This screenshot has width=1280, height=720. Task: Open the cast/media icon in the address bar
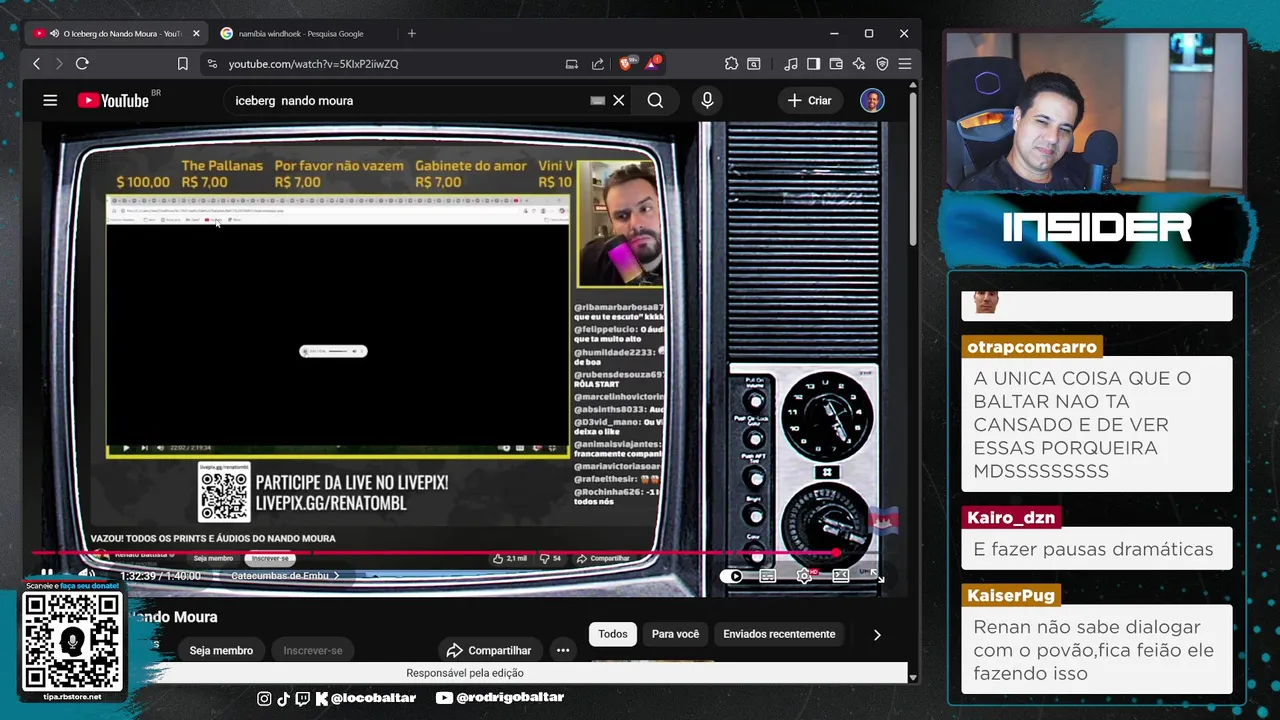pos(572,64)
